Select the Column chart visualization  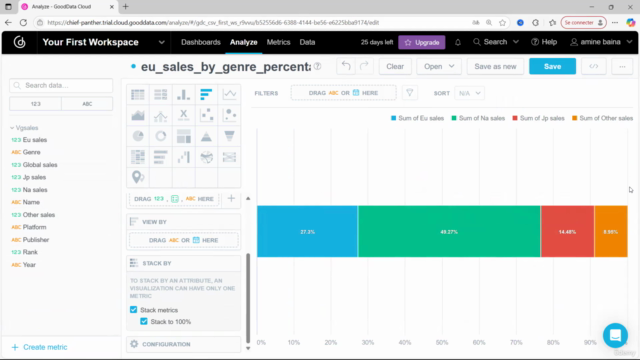click(x=184, y=94)
